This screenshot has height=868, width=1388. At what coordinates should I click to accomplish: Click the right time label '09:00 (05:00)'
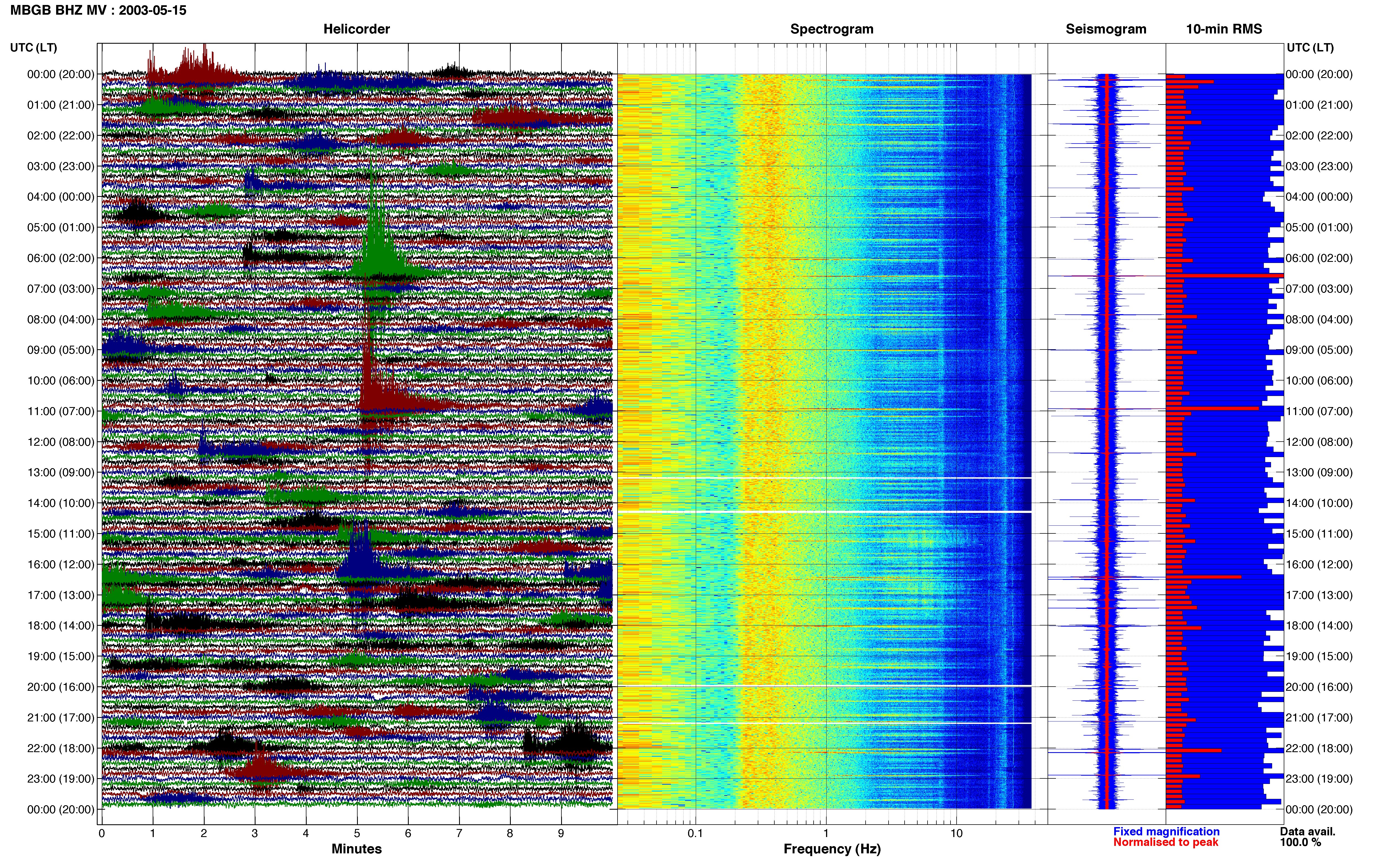click(x=1319, y=350)
